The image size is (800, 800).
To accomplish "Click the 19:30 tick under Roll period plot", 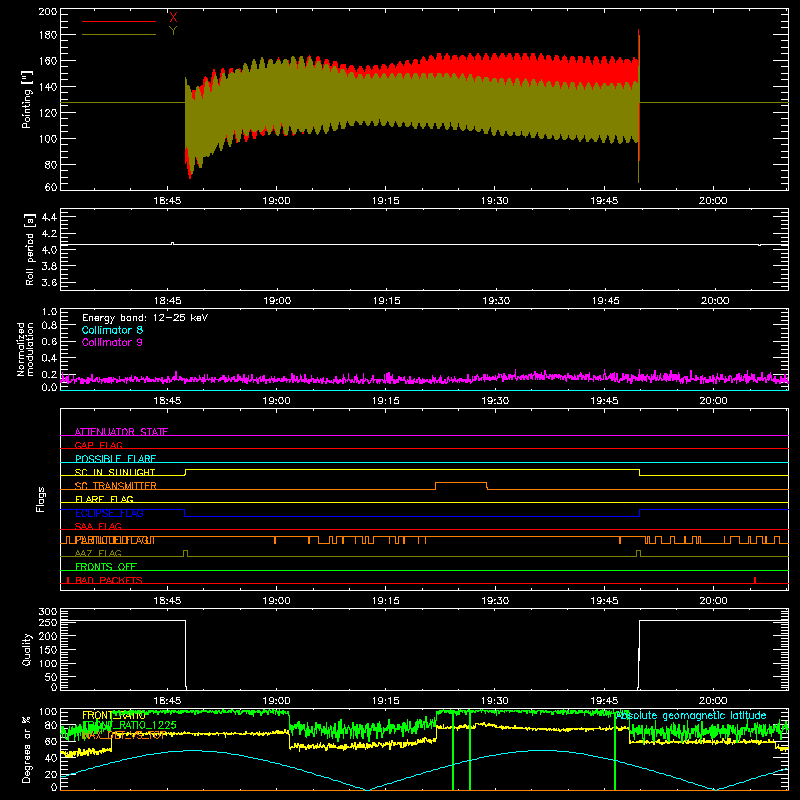I will pyautogui.click(x=495, y=301).
